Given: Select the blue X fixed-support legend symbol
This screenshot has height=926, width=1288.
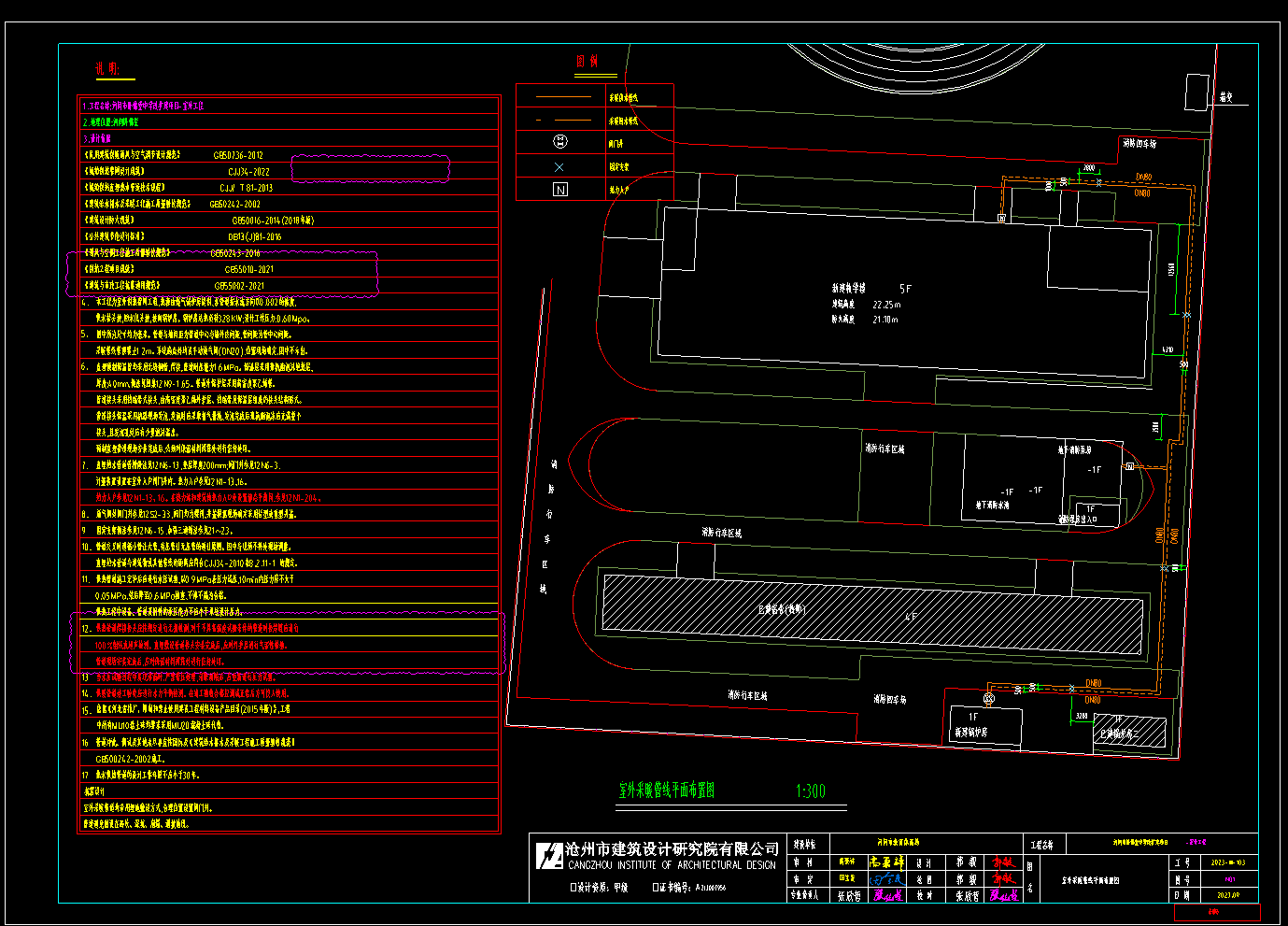Looking at the screenshot, I should pyautogui.click(x=559, y=167).
